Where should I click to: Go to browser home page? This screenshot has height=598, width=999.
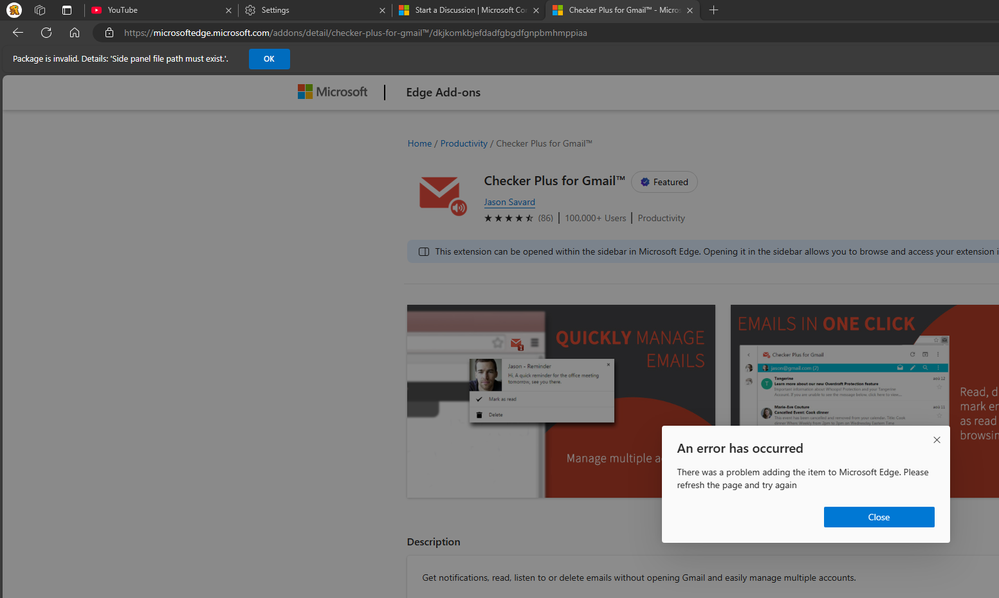(75, 32)
